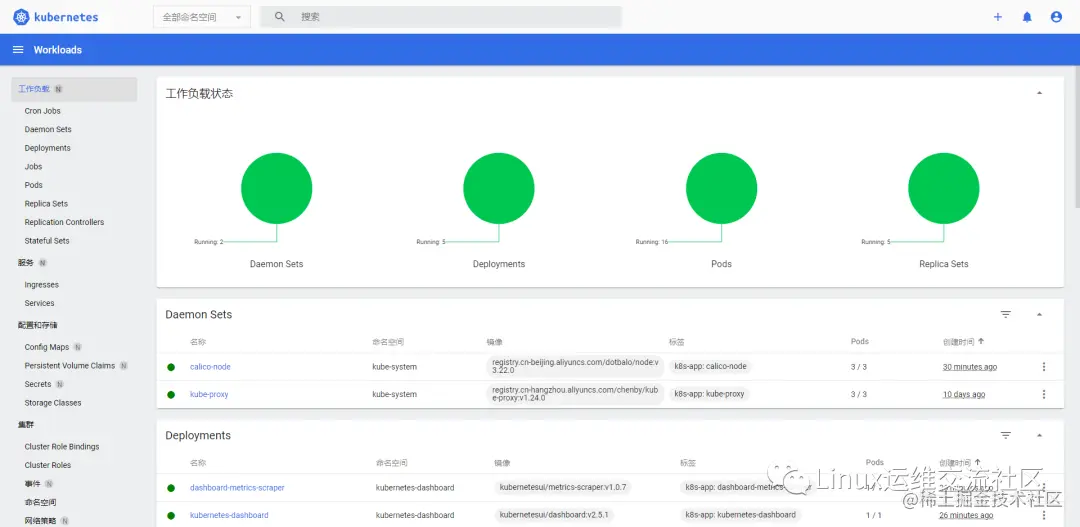Click the kubernetesui/metrics-scraper:v1.0.7 image chip
1080x527 pixels.
pos(563,487)
